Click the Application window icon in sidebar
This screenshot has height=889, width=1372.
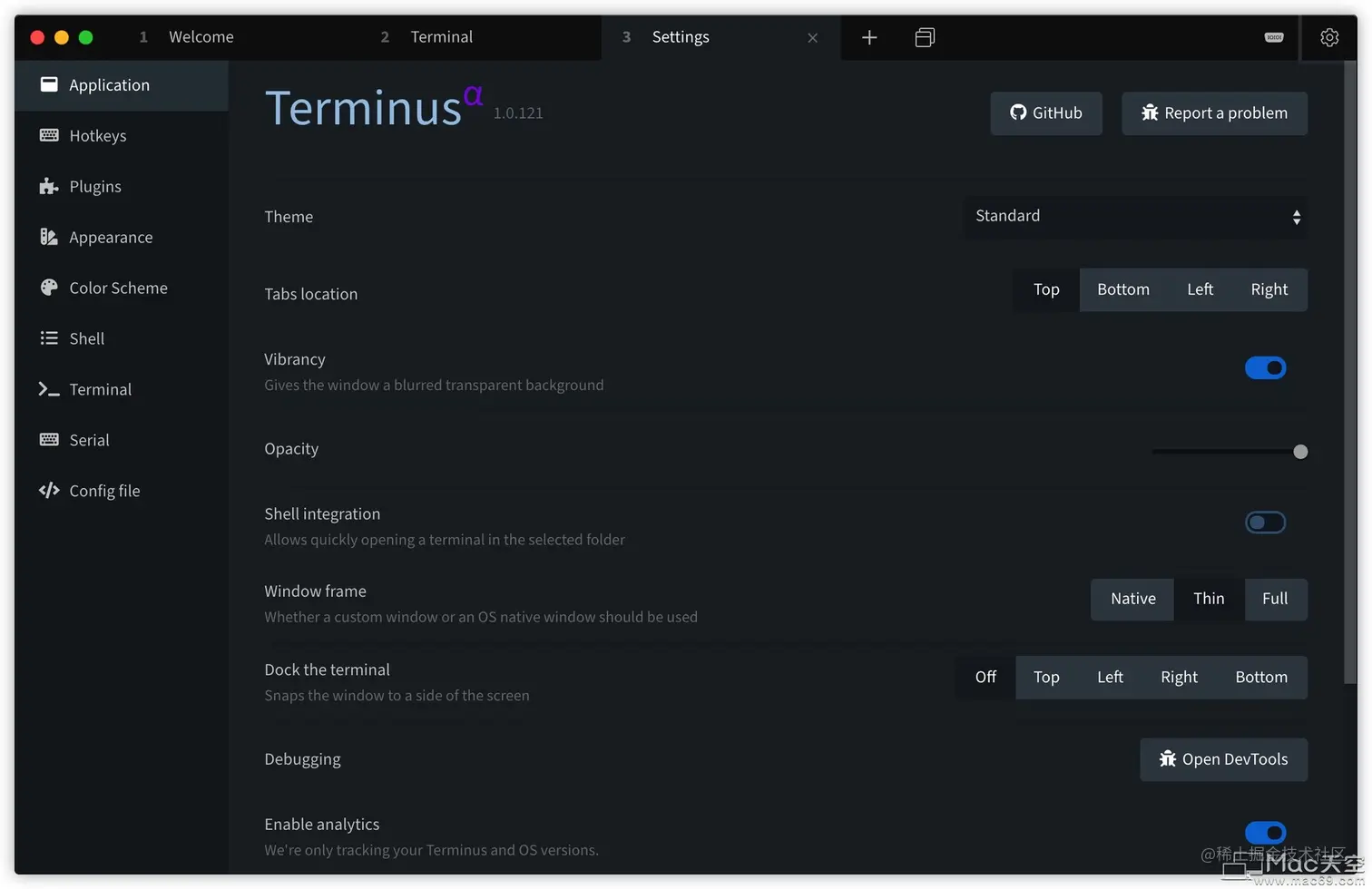pos(49,84)
